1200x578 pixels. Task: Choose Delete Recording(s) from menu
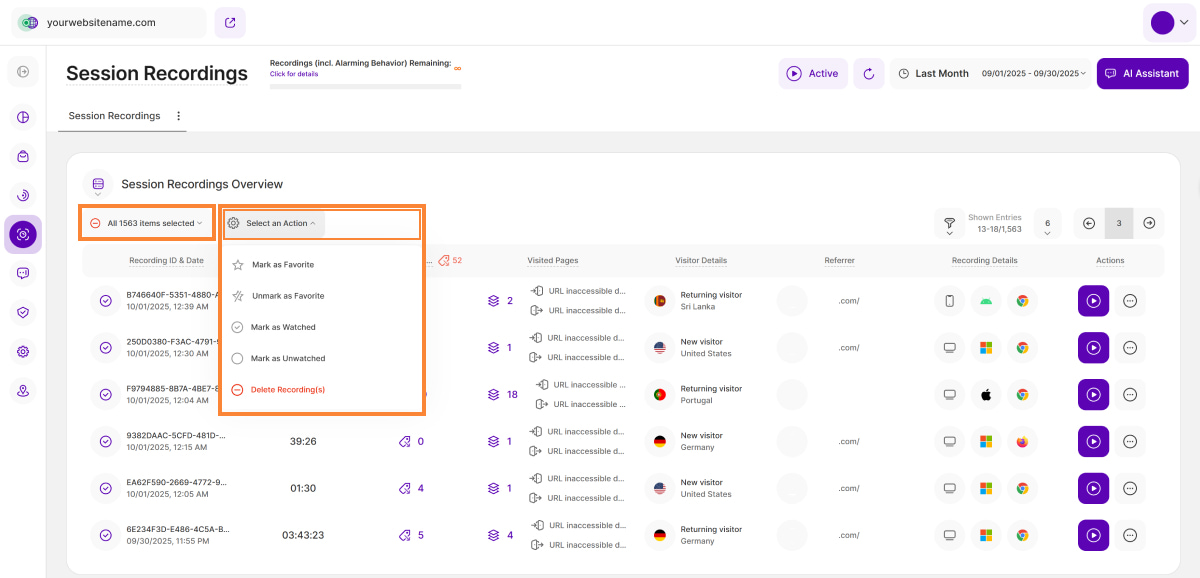click(x=287, y=389)
